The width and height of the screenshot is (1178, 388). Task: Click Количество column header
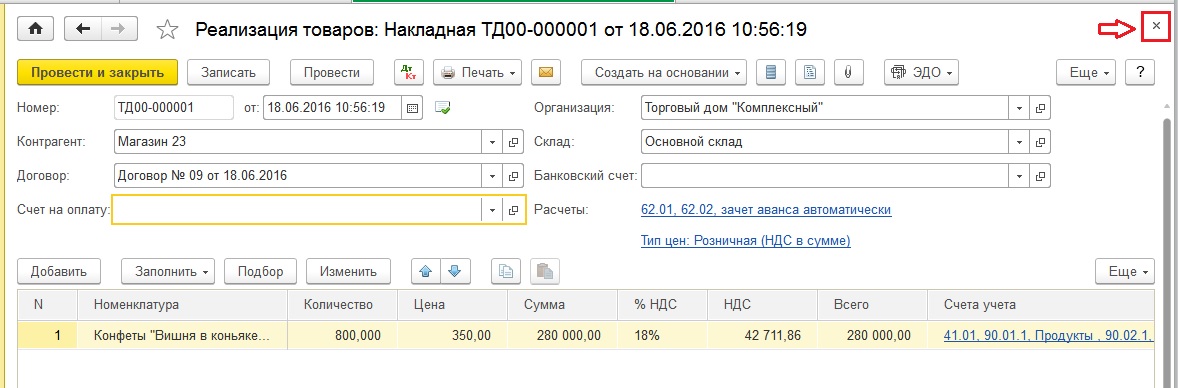pos(343,305)
